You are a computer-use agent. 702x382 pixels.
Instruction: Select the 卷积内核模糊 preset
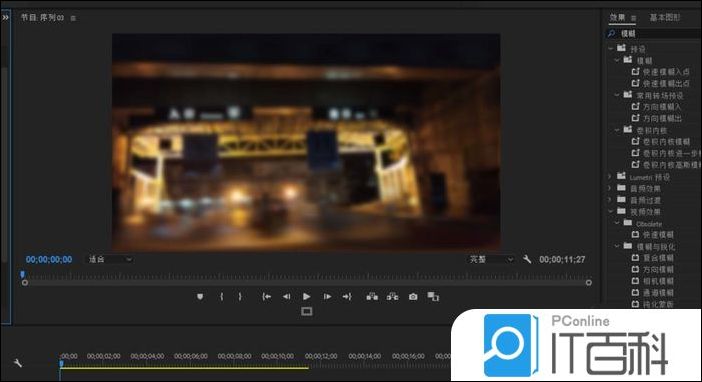coord(666,142)
